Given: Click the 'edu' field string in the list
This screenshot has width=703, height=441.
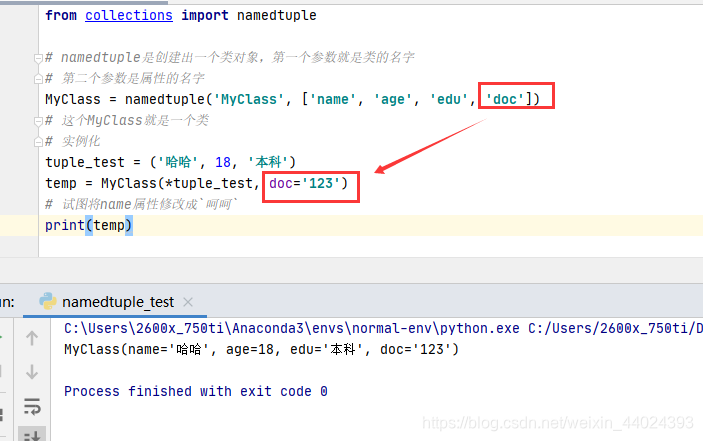Looking at the screenshot, I should point(449,99).
